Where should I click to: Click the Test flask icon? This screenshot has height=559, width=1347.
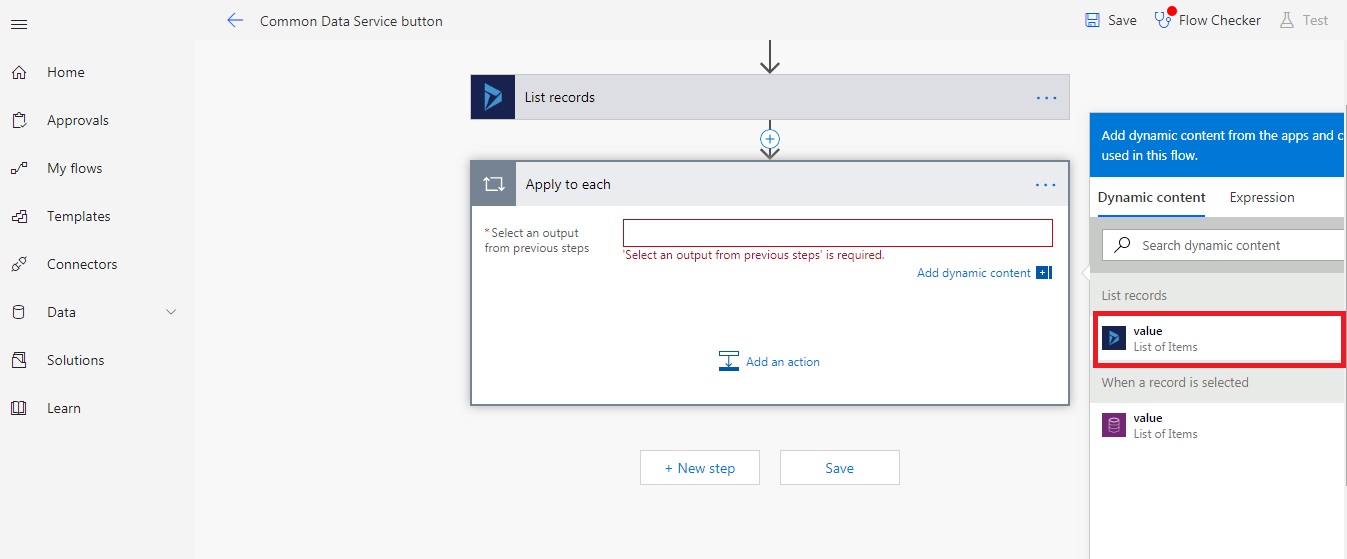click(1287, 20)
